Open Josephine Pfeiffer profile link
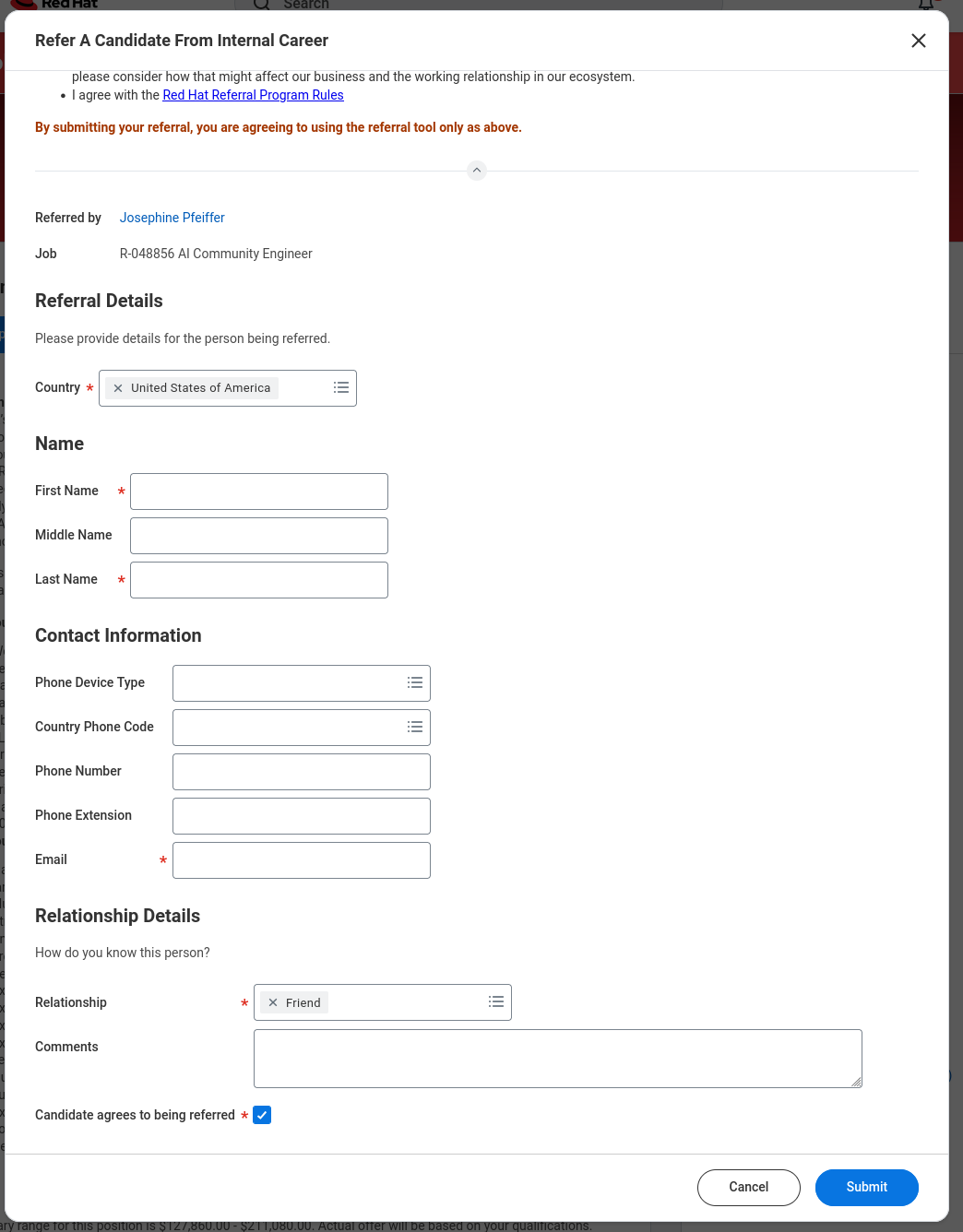963x1232 pixels. pos(172,218)
